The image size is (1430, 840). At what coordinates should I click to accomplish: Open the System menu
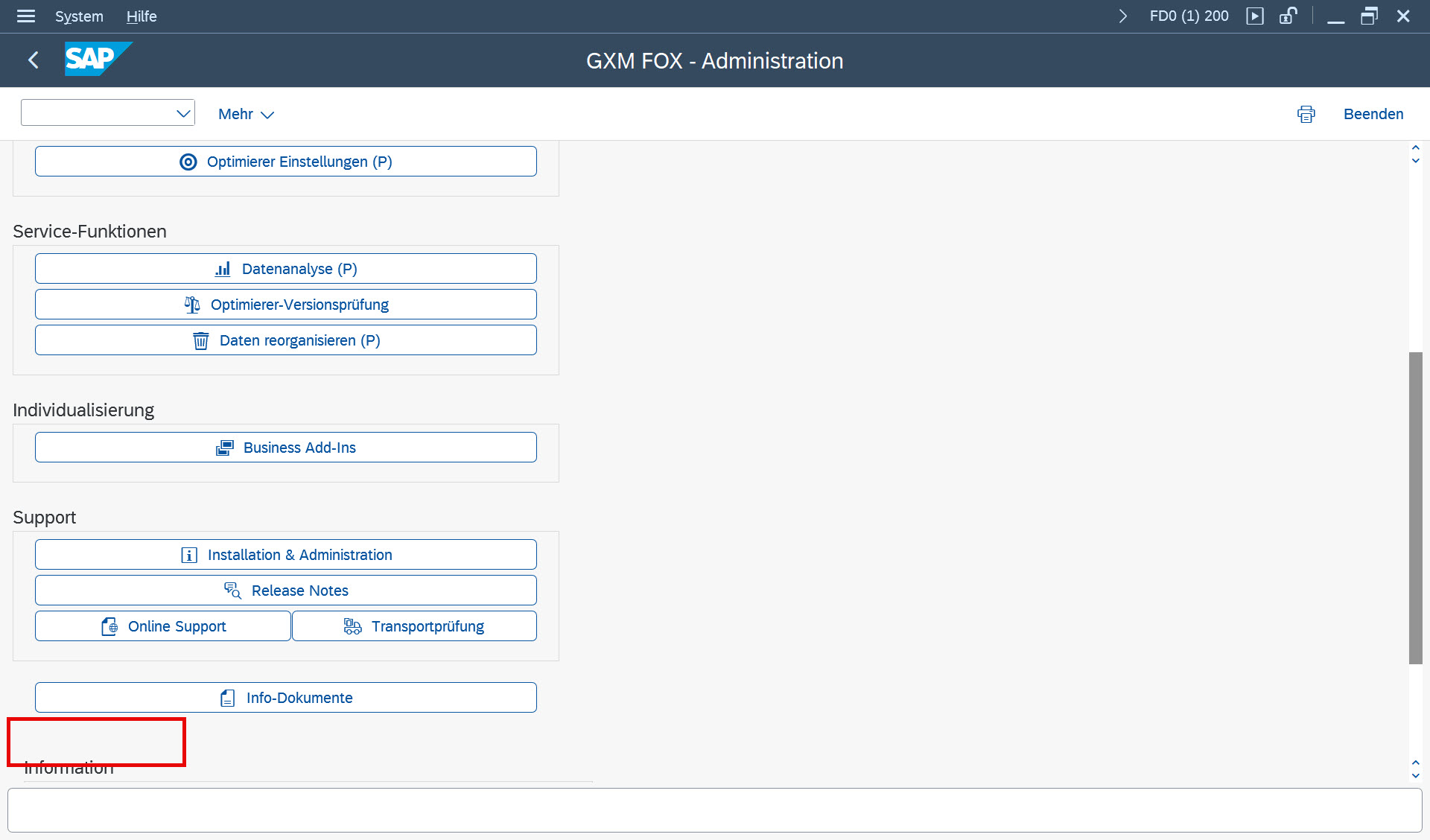[79, 16]
